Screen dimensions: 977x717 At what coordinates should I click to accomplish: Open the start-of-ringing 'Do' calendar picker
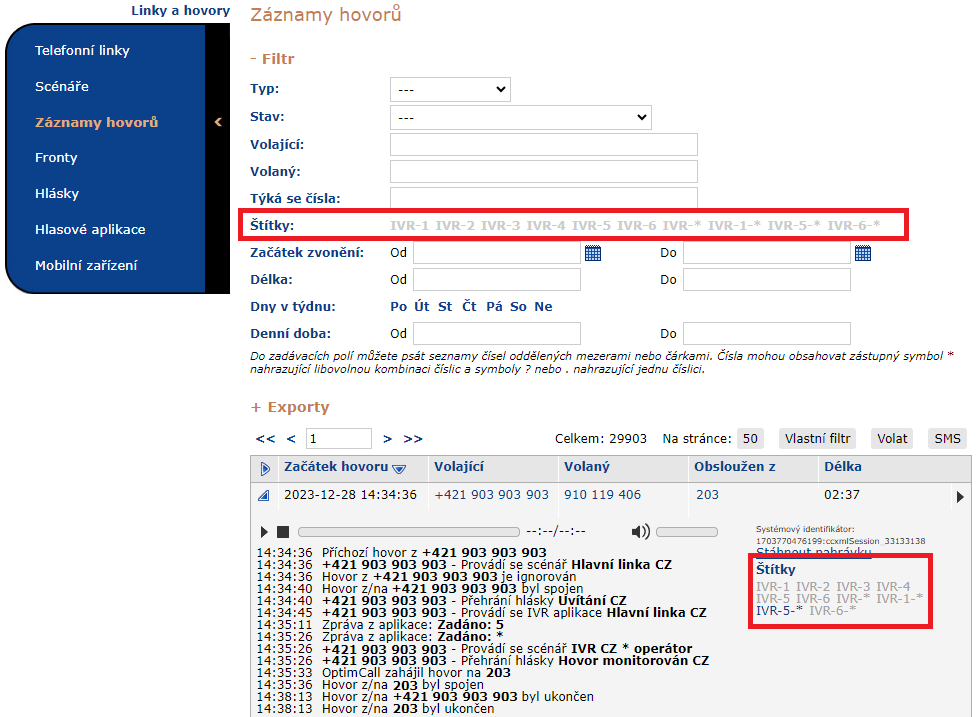(x=863, y=253)
